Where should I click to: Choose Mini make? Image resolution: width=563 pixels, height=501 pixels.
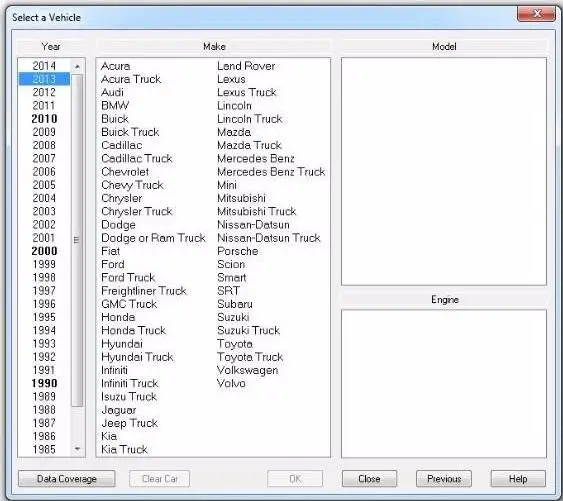point(227,185)
